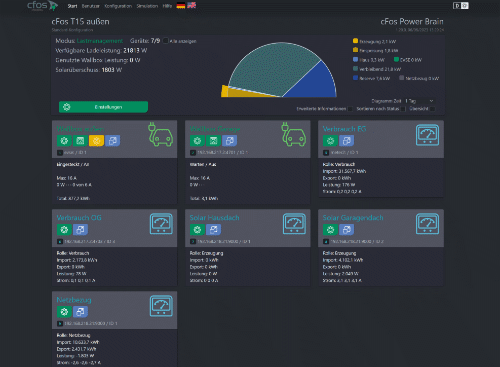Screen dimensions: 500x367
Task: Click the blue copy icon of Solar Hausdach
Action: [x=213, y=230]
